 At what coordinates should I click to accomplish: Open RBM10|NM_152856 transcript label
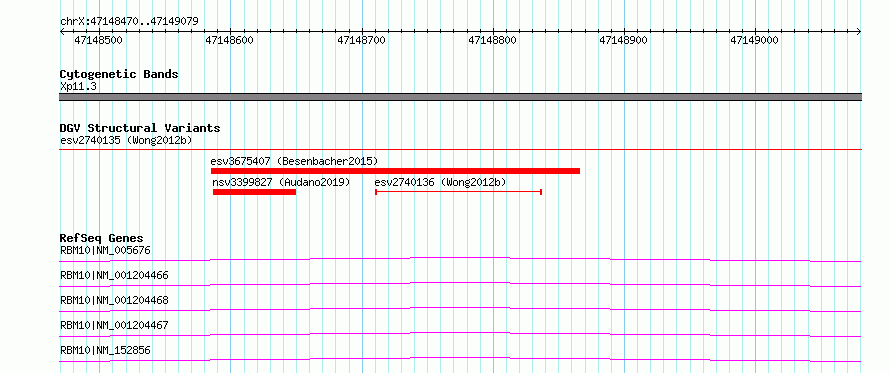point(105,350)
